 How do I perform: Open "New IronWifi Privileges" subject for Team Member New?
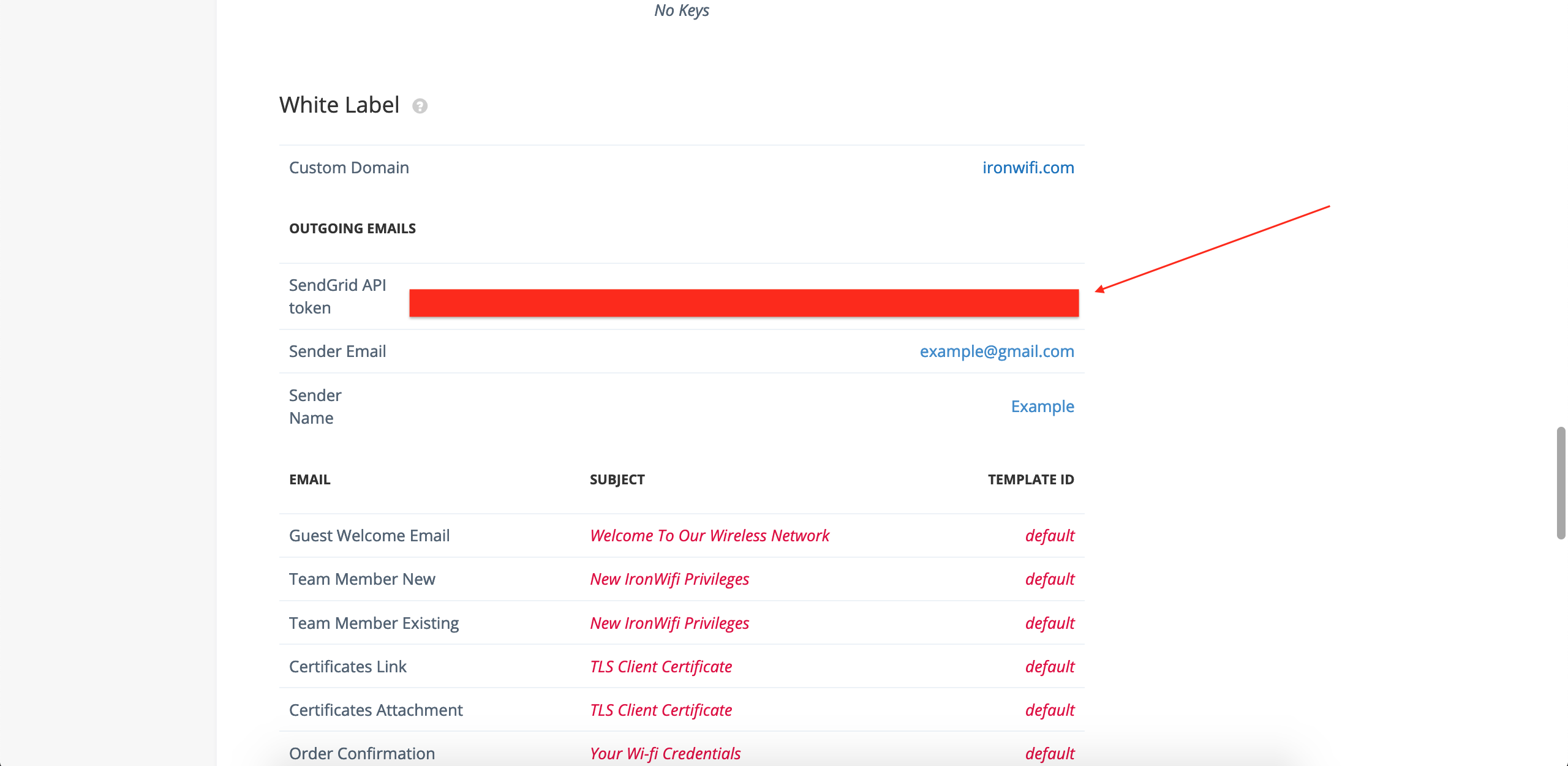point(669,579)
